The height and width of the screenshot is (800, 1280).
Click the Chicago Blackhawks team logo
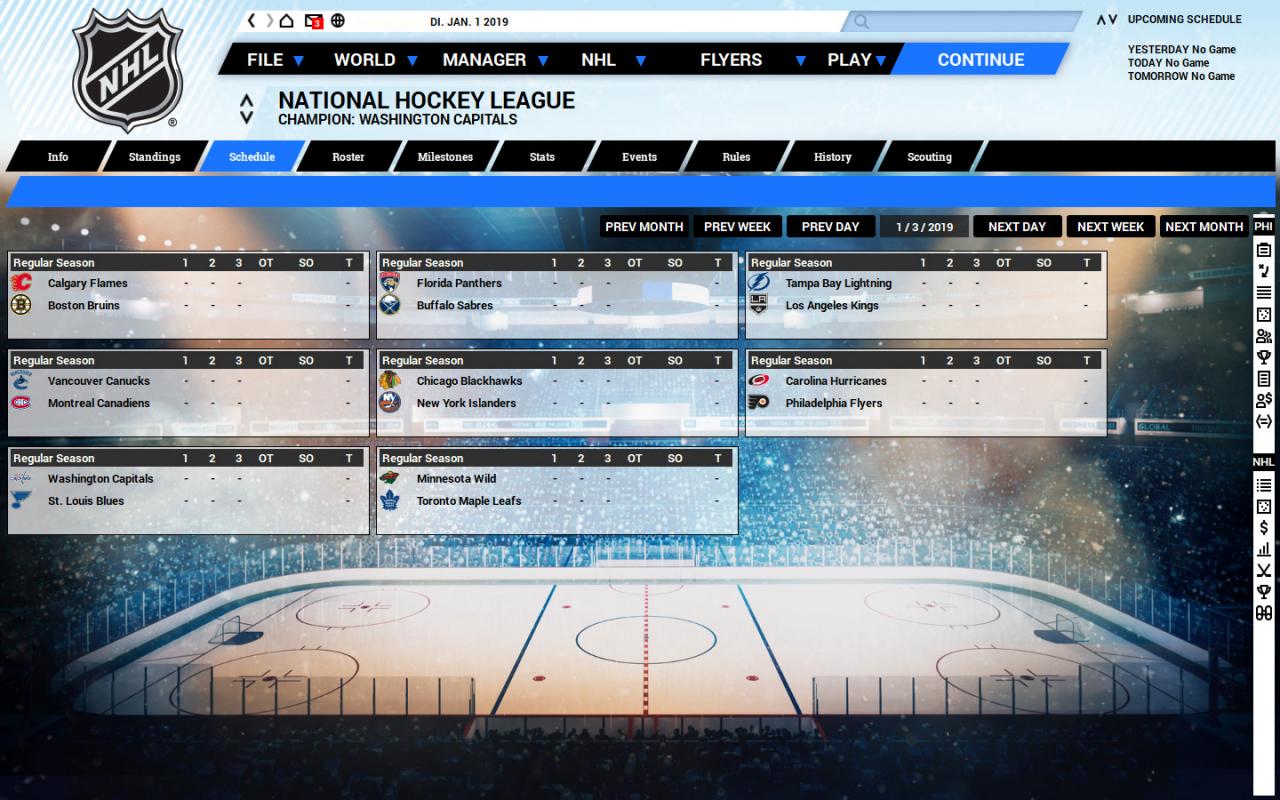(x=391, y=380)
